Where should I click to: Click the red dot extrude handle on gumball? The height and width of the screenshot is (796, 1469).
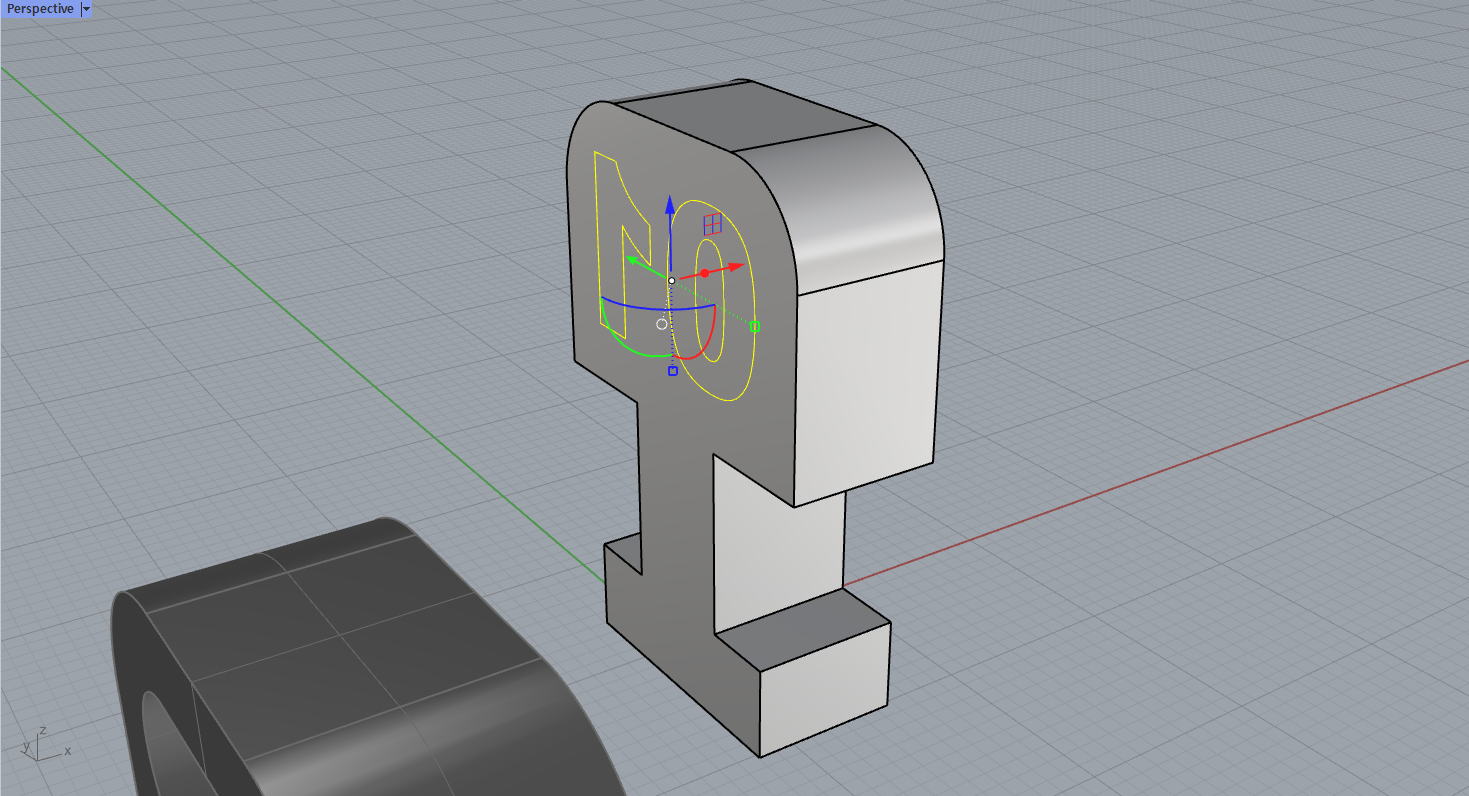click(x=704, y=273)
